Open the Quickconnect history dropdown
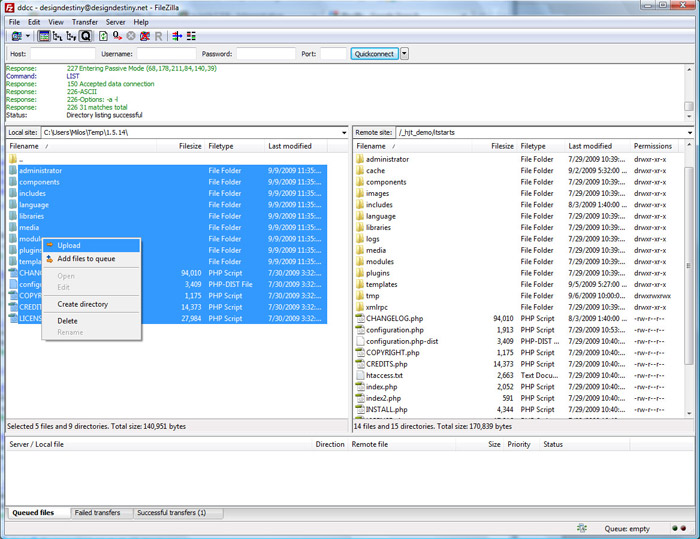 404,54
